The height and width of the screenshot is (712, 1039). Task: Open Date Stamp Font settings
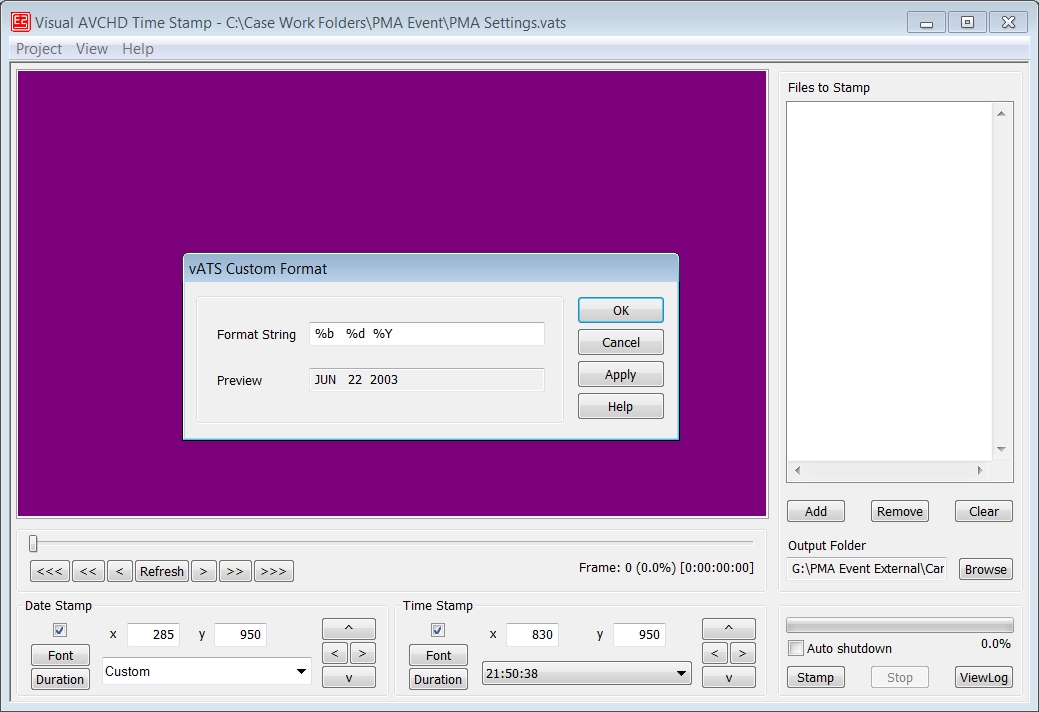(60, 655)
